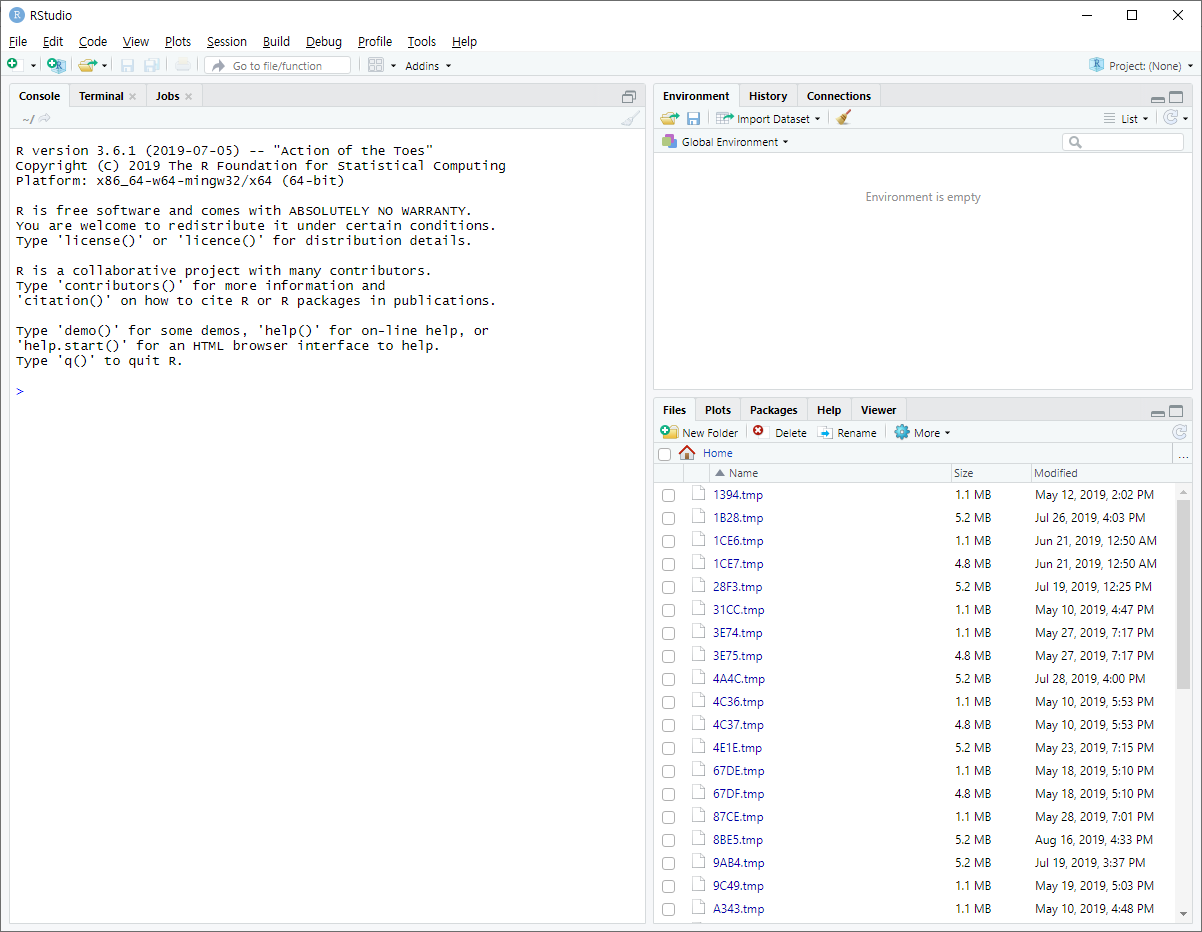Maximize the Environment pane
Viewport: 1202px width, 932px height.
pos(1176,97)
